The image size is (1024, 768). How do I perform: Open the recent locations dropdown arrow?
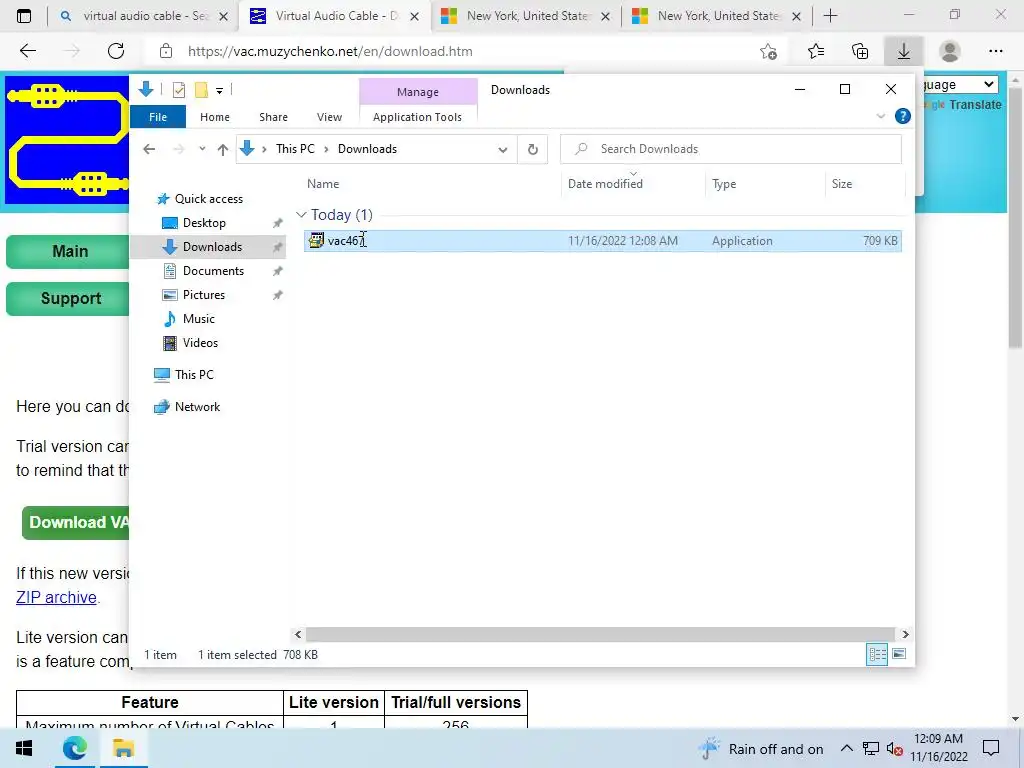(202, 149)
